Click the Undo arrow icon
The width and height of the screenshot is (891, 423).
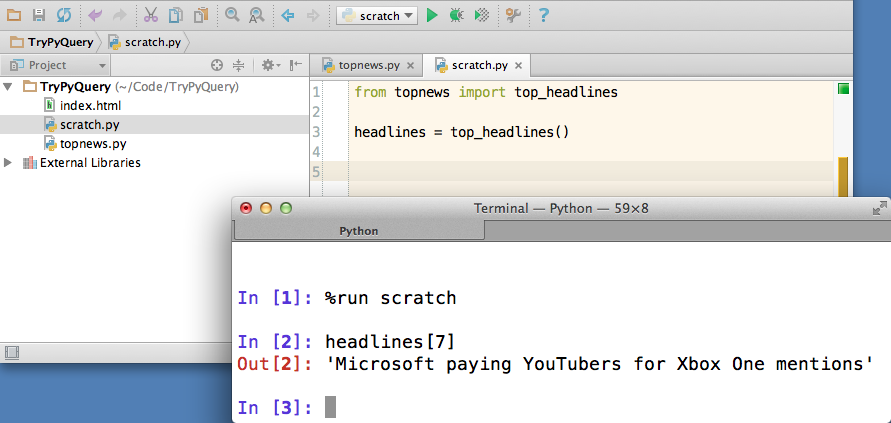(95, 15)
